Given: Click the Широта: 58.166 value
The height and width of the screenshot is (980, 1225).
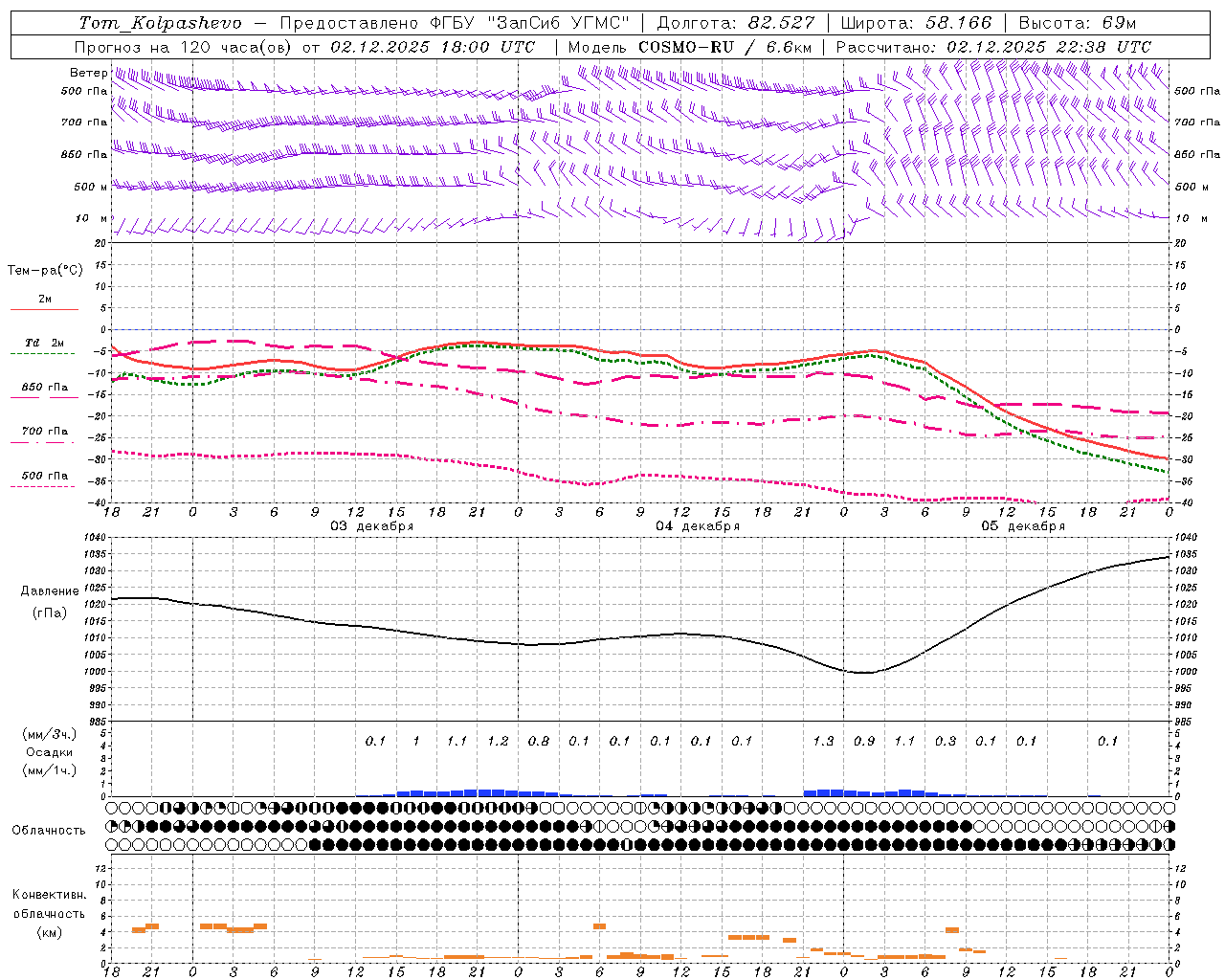Looking at the screenshot, I should pos(917,23).
